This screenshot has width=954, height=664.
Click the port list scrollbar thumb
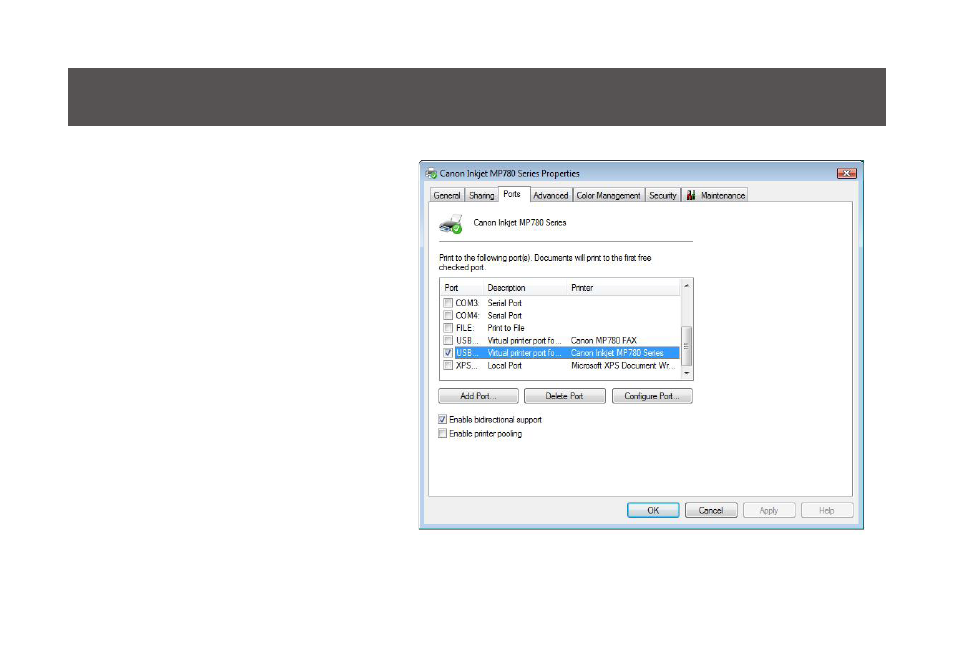point(686,346)
